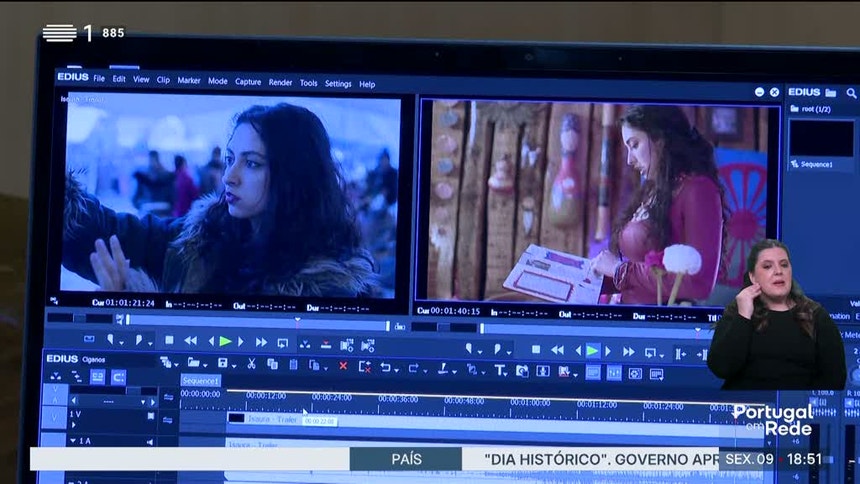Toggle the ripple mode button in timeline

coord(118,377)
